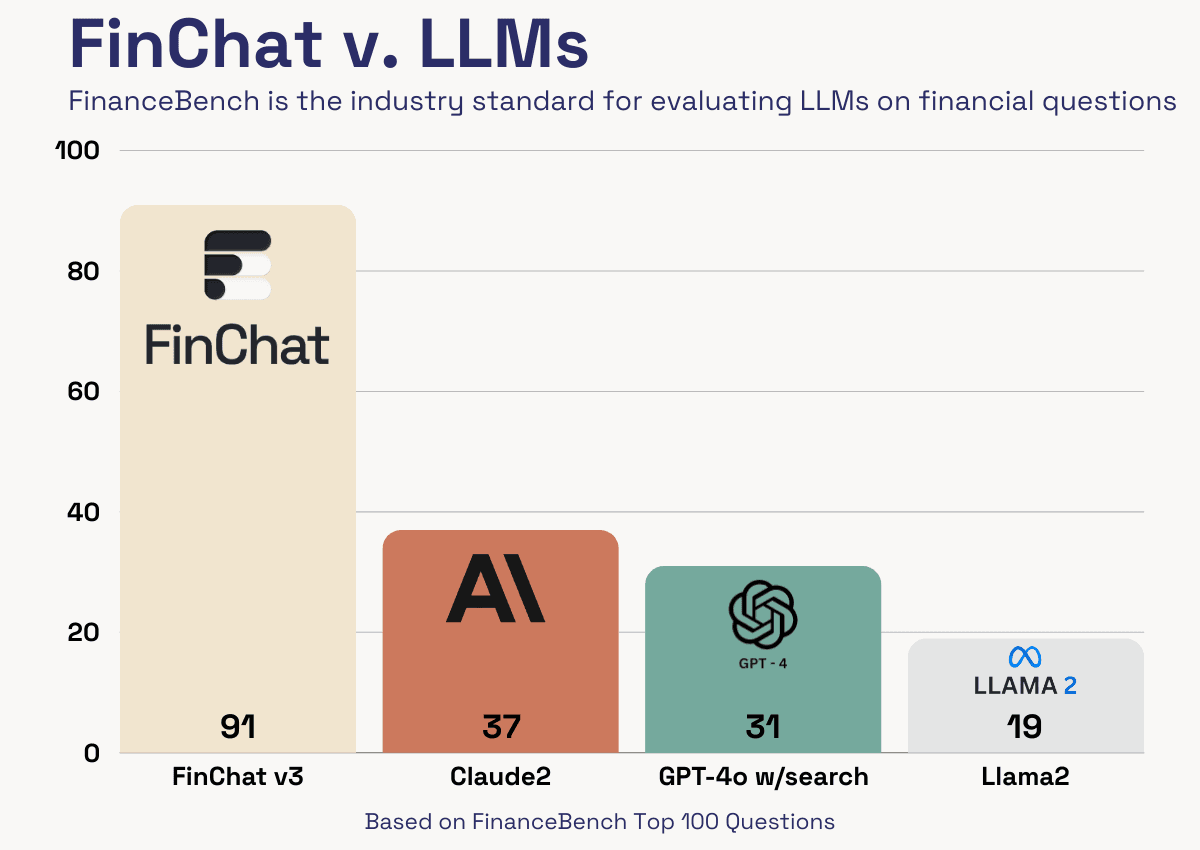Click the OpenAI knot logo
The image size is (1200, 850).
pyautogui.click(x=763, y=615)
